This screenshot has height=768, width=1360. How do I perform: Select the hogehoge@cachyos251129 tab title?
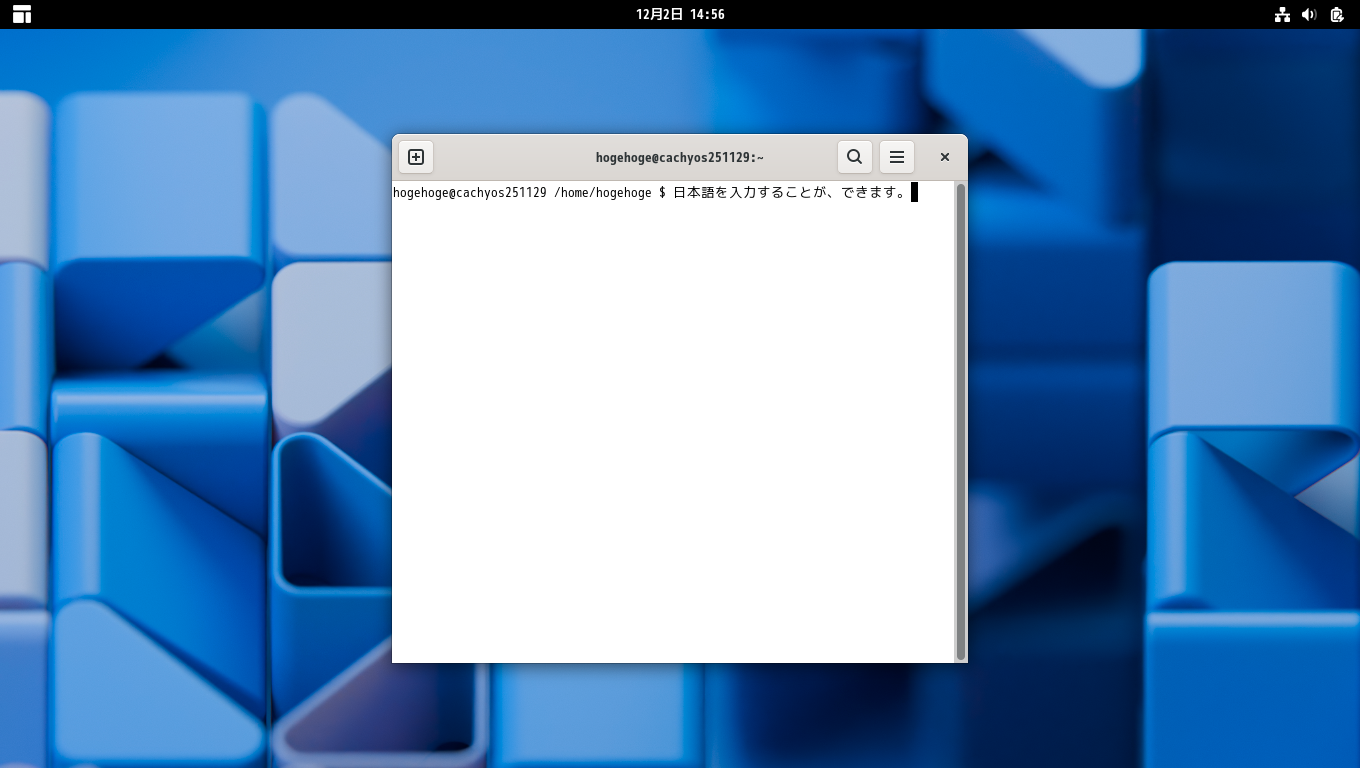[679, 157]
